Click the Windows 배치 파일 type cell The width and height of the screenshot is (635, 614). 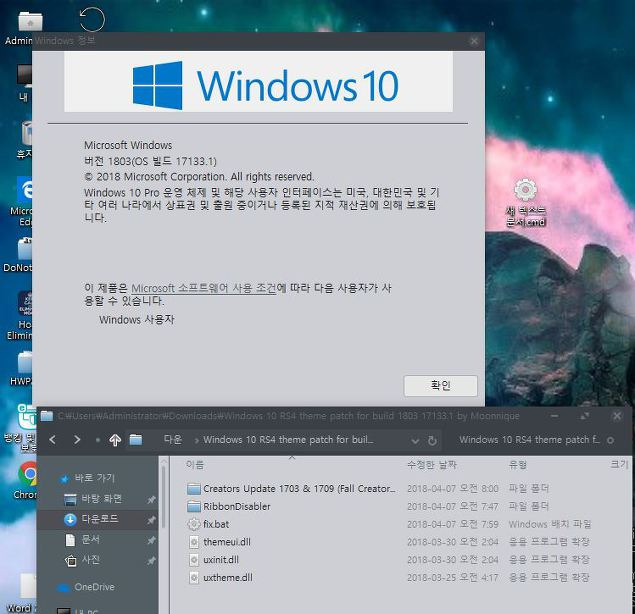click(550, 524)
